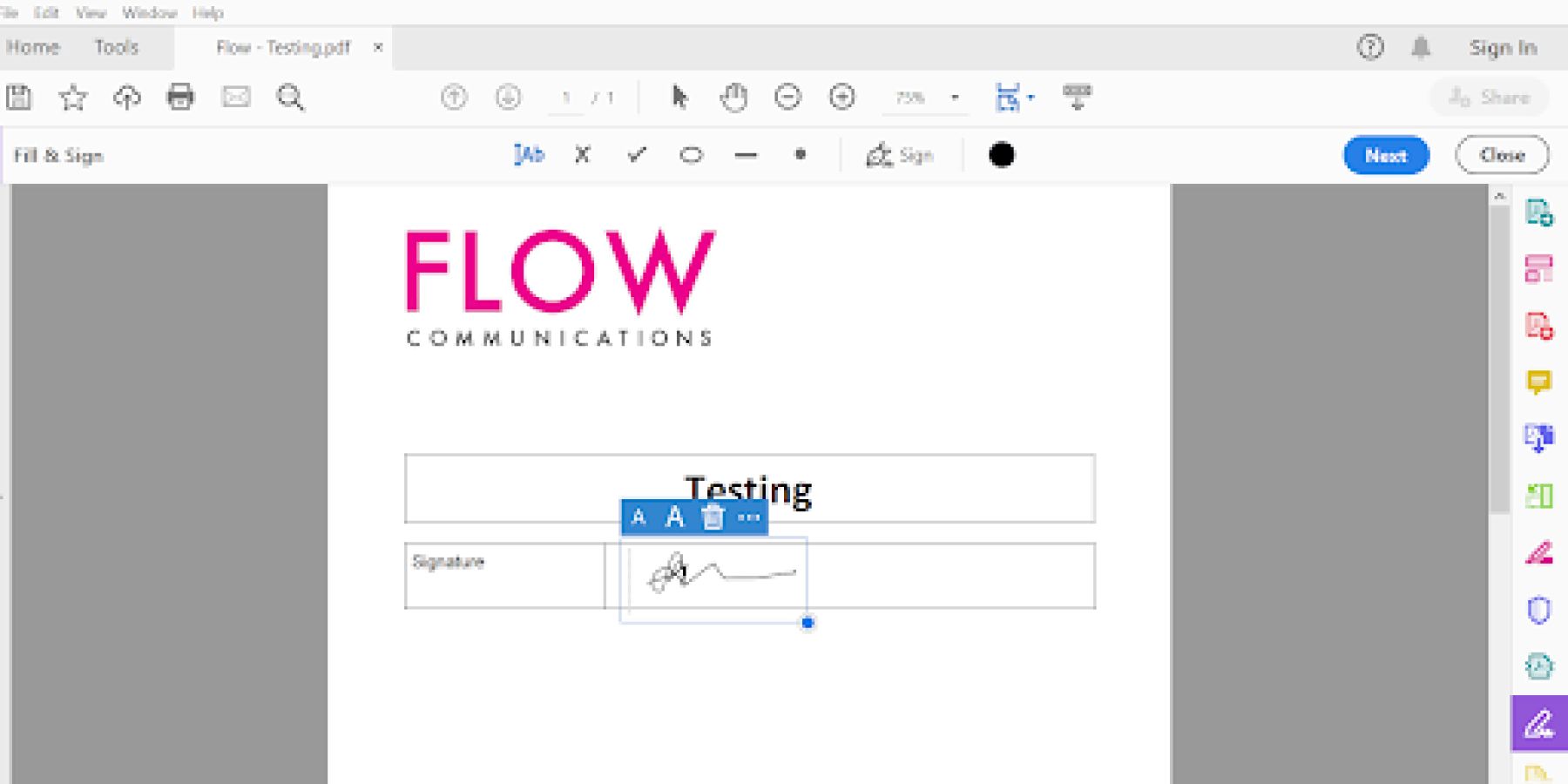Click the read mode keyboard icon
Screen dimensions: 1568x784
[x=1077, y=97]
